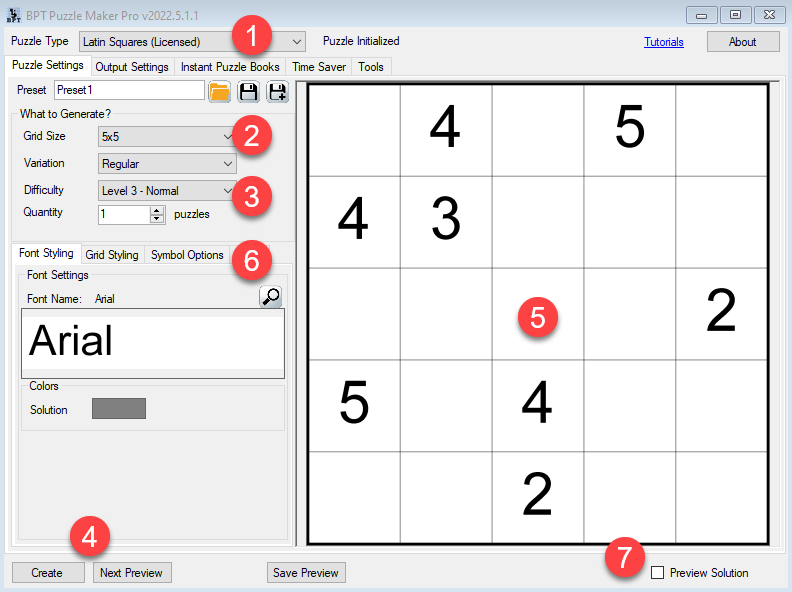Decrease puzzle quantity with down arrow
Image resolution: width=792 pixels, height=592 pixels.
click(156, 218)
